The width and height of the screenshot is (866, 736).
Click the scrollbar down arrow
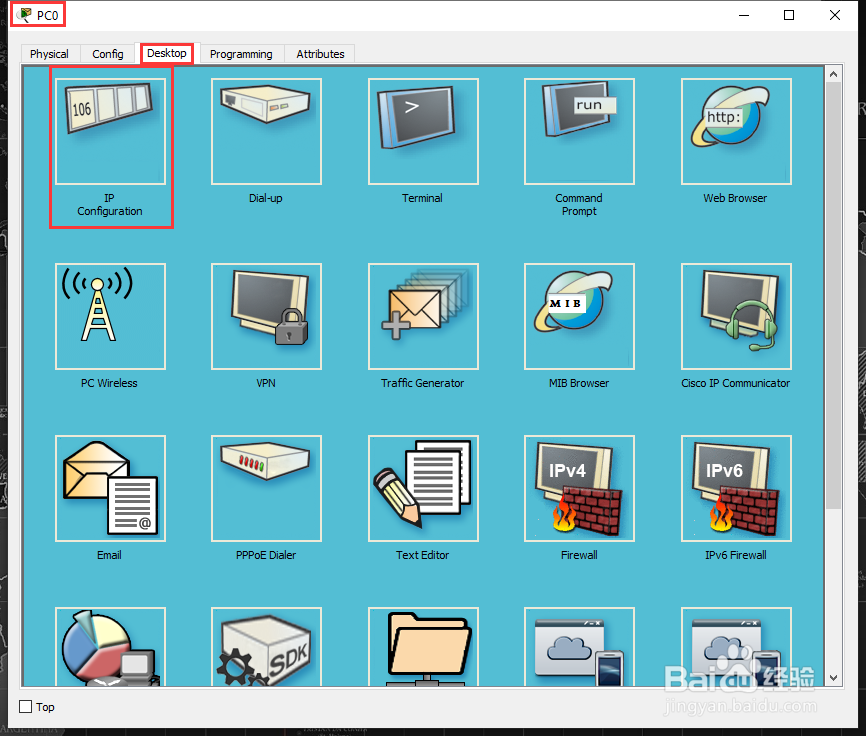[x=833, y=678]
